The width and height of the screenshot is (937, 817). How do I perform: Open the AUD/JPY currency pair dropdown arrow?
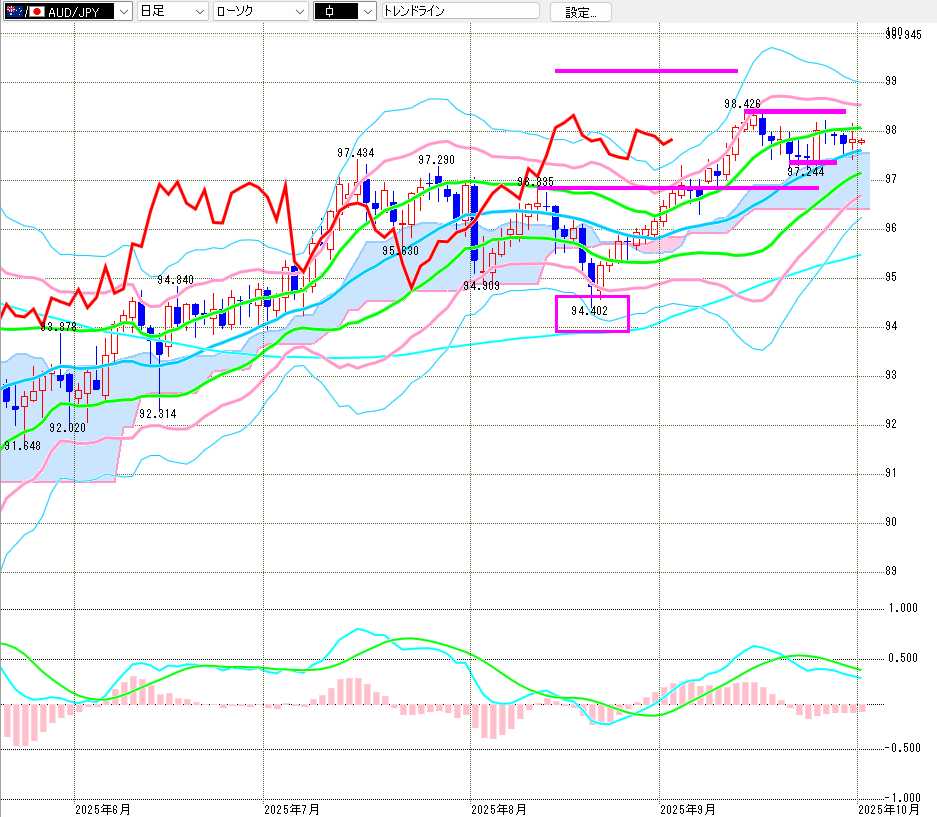coord(123,12)
